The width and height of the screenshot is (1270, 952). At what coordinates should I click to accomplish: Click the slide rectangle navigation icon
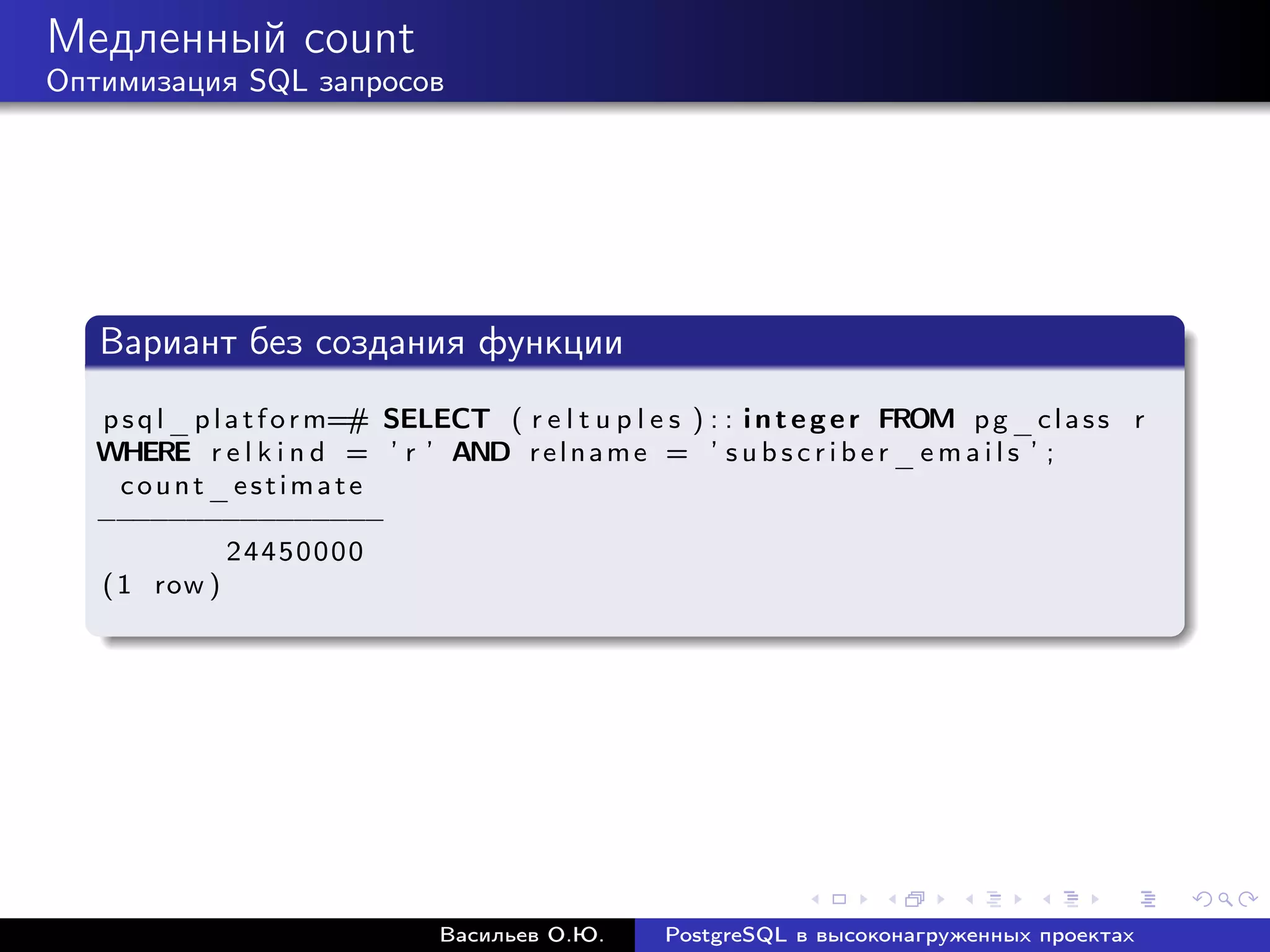[x=839, y=899]
